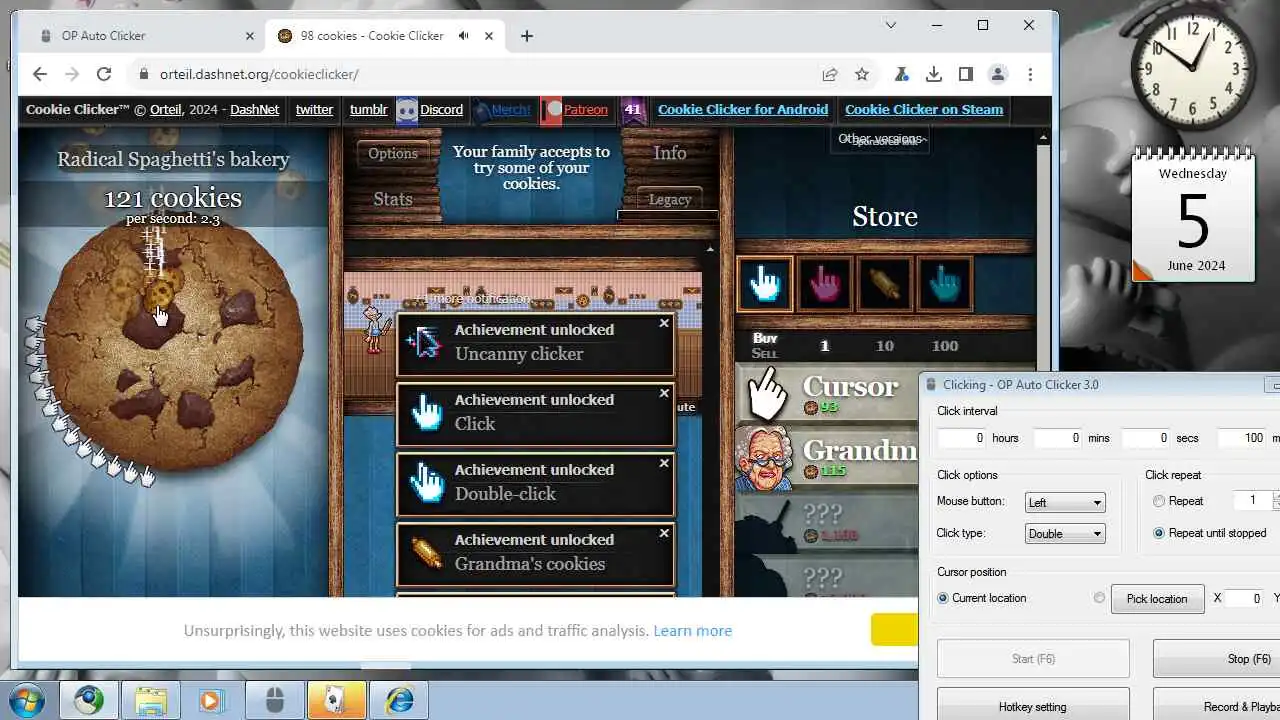Screen dimensions: 1280x720
Task: Open the Discord link icon
Action: click(407, 110)
